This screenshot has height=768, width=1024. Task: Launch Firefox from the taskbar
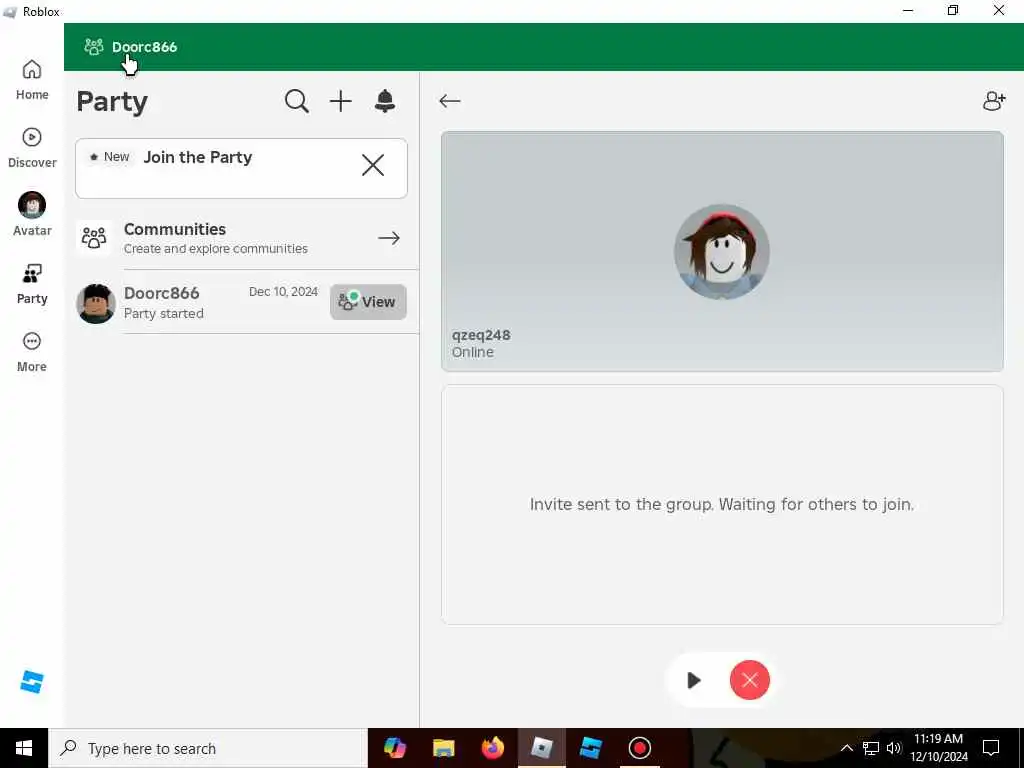[x=492, y=748]
